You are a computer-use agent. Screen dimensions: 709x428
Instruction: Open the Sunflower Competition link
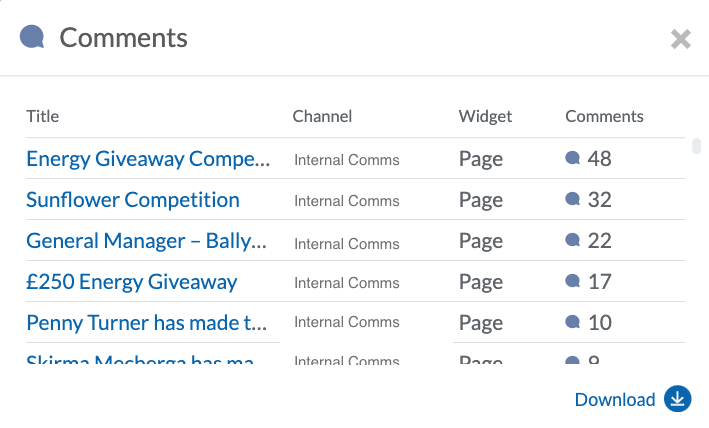pos(133,200)
